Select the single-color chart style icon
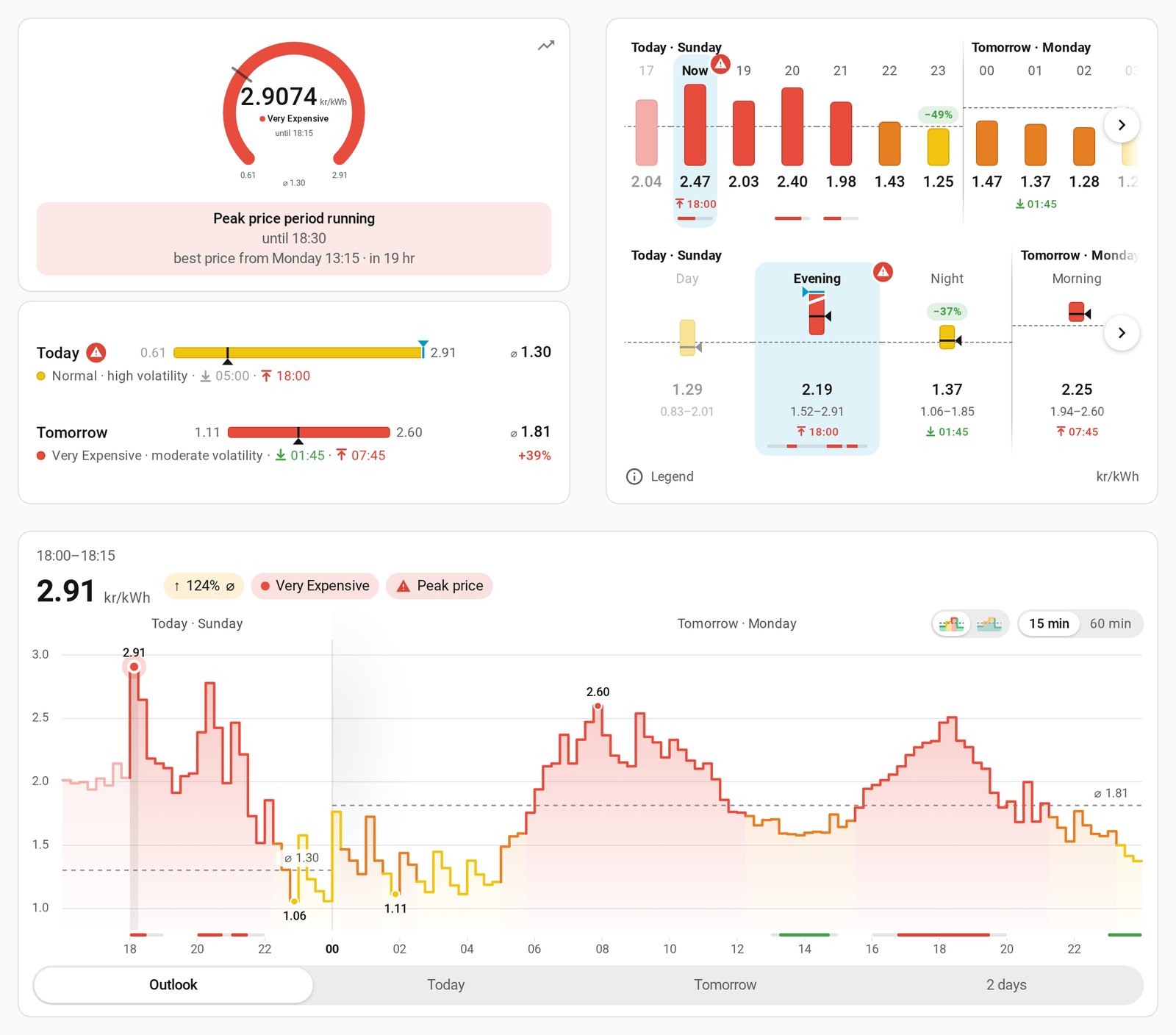Image resolution: width=1176 pixels, height=1035 pixels. click(x=989, y=624)
